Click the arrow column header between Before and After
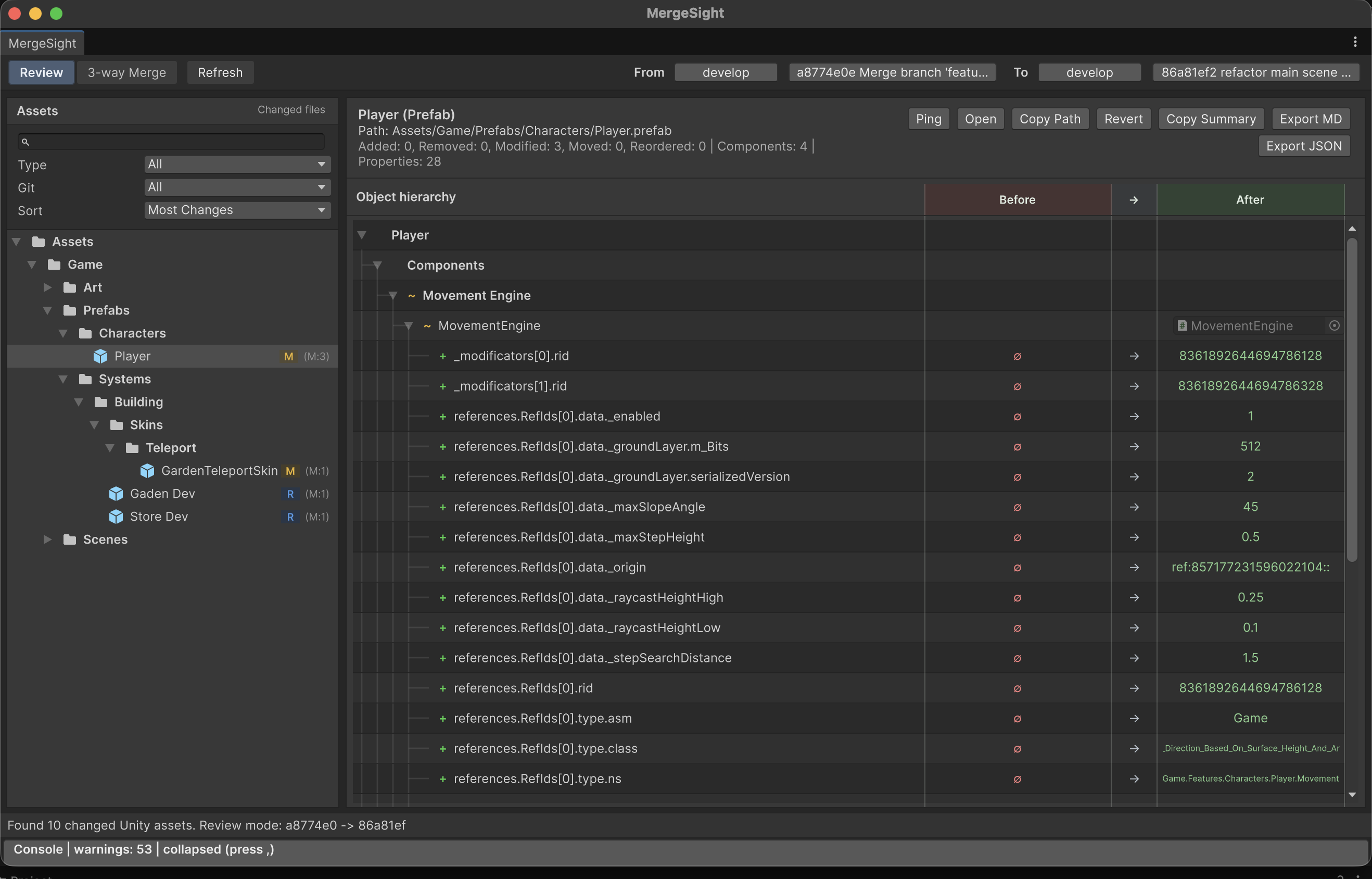This screenshot has height=879, width=1372. [x=1134, y=200]
